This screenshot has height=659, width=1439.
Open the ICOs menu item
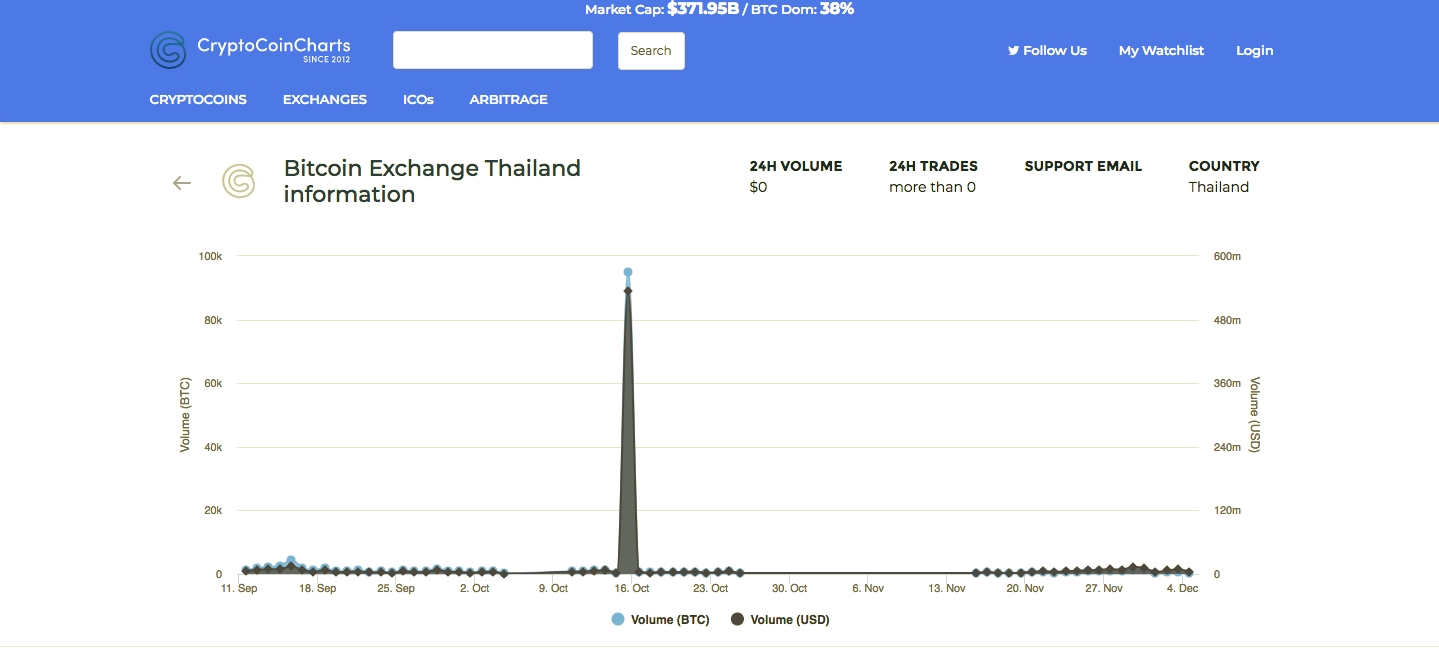(x=418, y=99)
